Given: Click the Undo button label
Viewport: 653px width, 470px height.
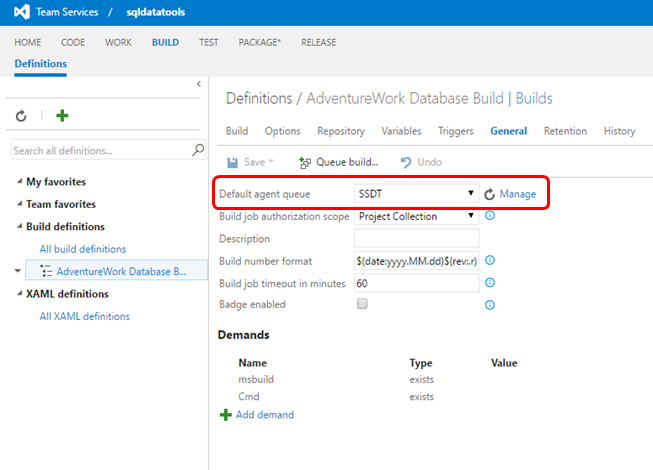Looking at the screenshot, I should click(429, 162).
